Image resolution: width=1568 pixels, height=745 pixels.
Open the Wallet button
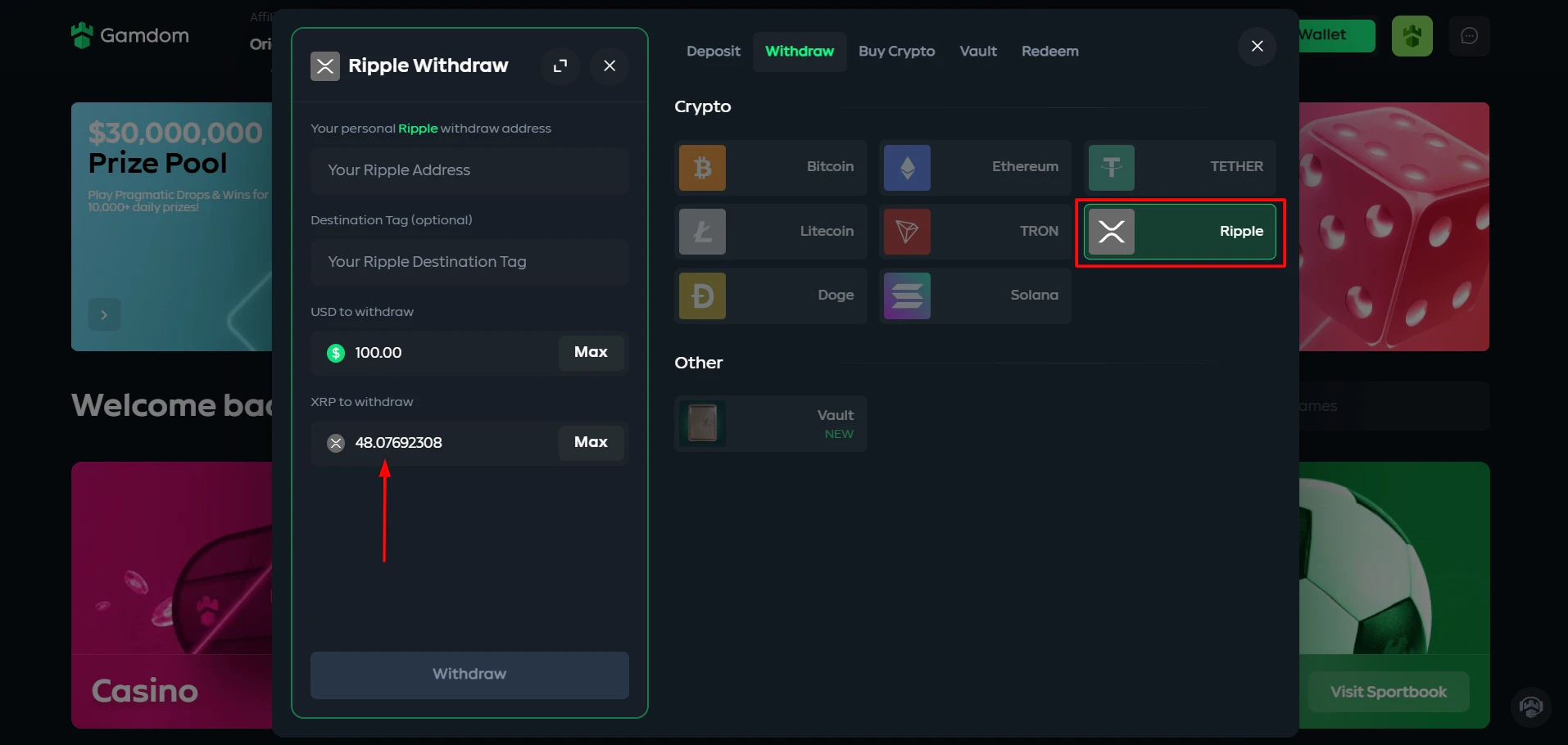pyautogui.click(x=1336, y=35)
